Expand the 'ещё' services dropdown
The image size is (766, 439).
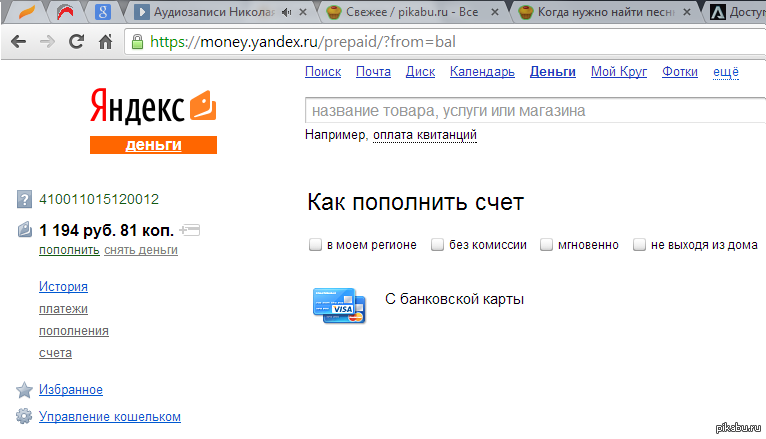725,72
